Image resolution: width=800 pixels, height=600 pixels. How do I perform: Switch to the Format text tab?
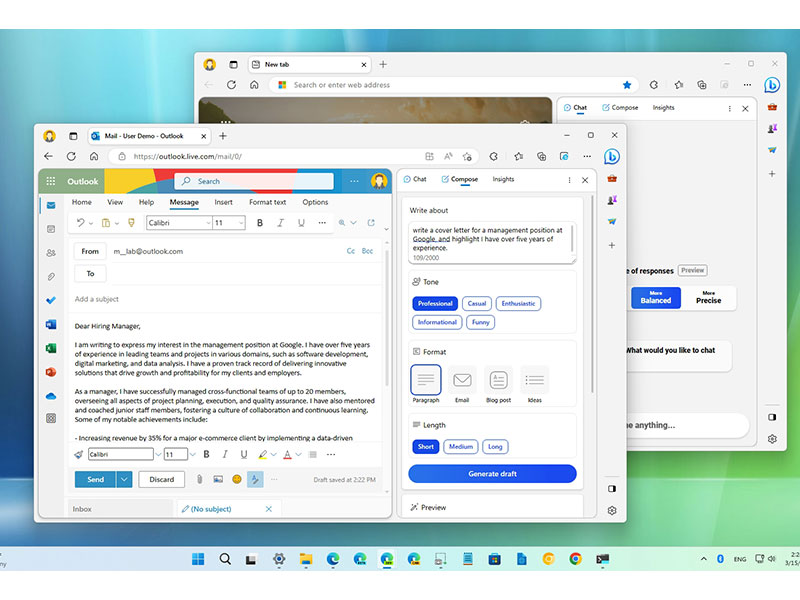click(x=267, y=202)
